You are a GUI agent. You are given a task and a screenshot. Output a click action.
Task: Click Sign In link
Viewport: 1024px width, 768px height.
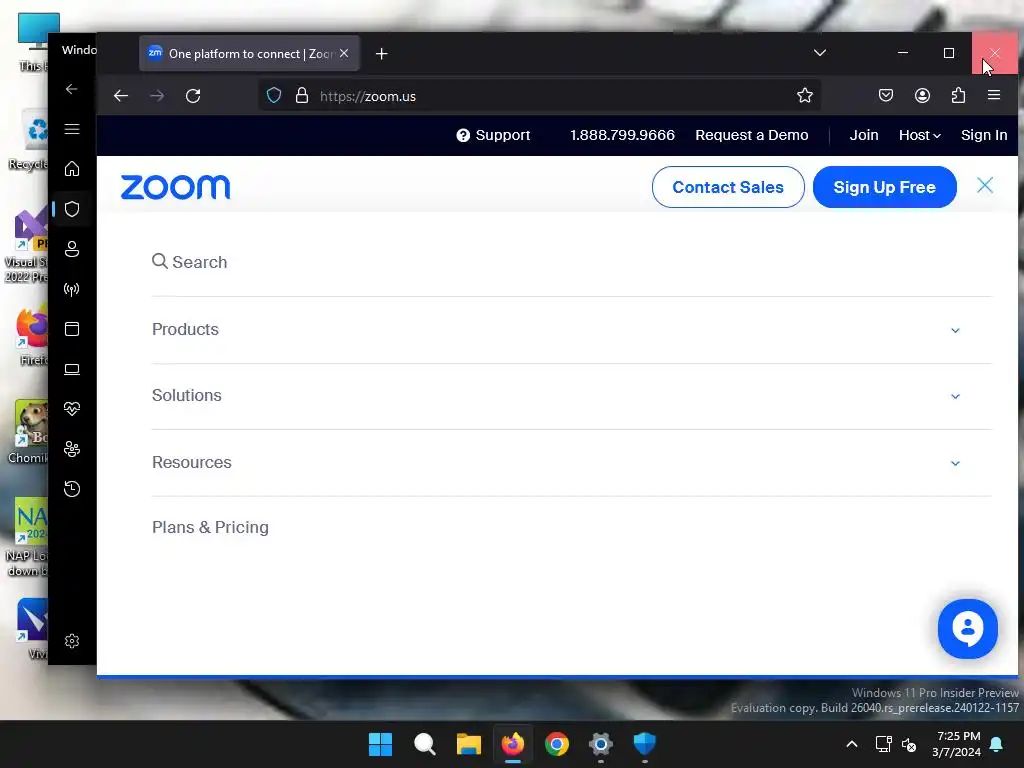tap(984, 135)
